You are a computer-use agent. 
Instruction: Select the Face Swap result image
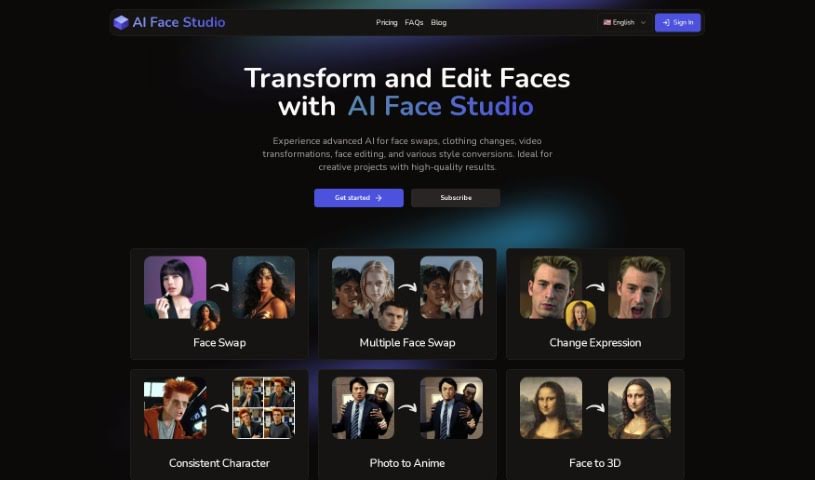[264, 287]
